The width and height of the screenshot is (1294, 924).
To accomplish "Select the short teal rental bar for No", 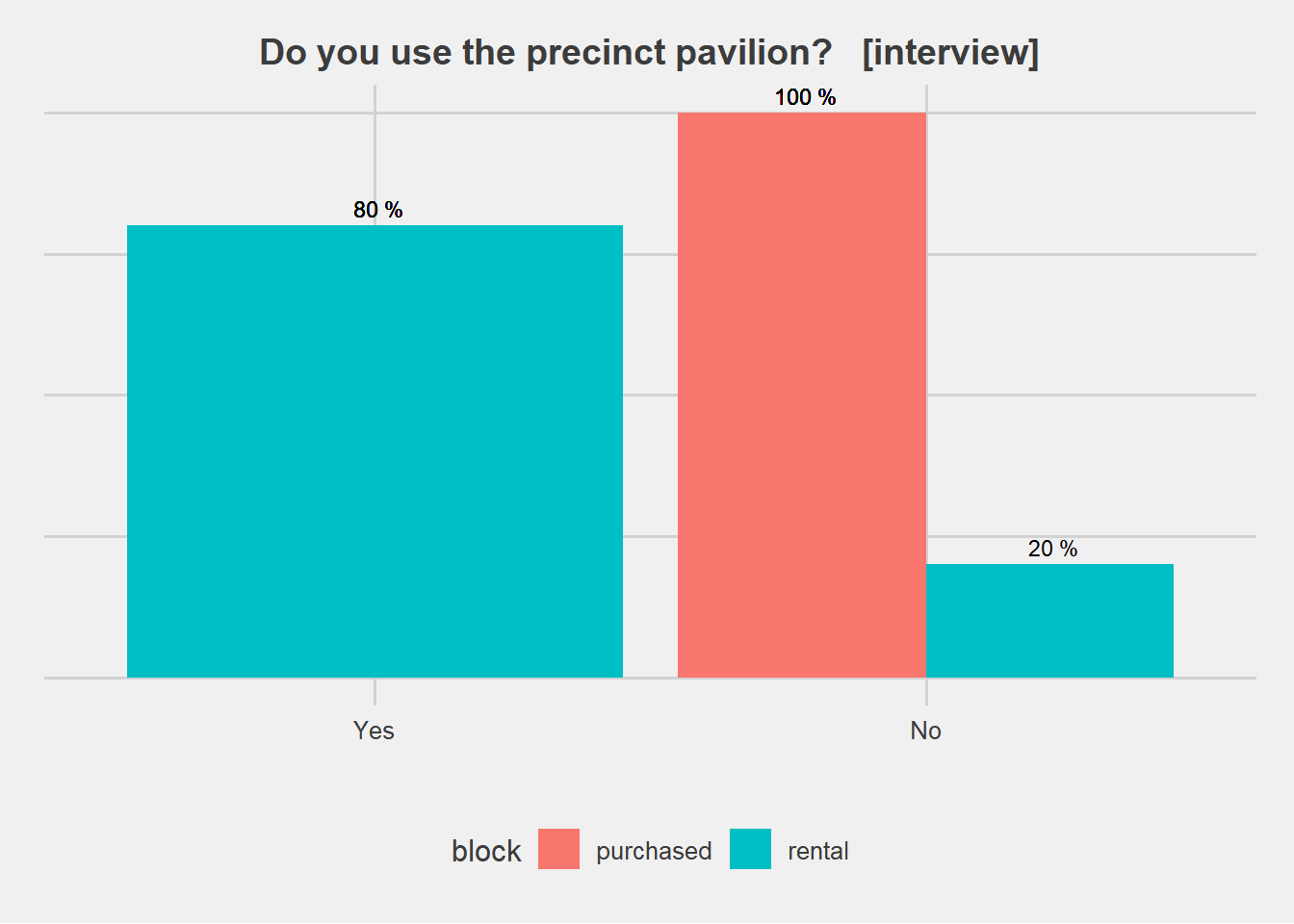I will [1049, 620].
